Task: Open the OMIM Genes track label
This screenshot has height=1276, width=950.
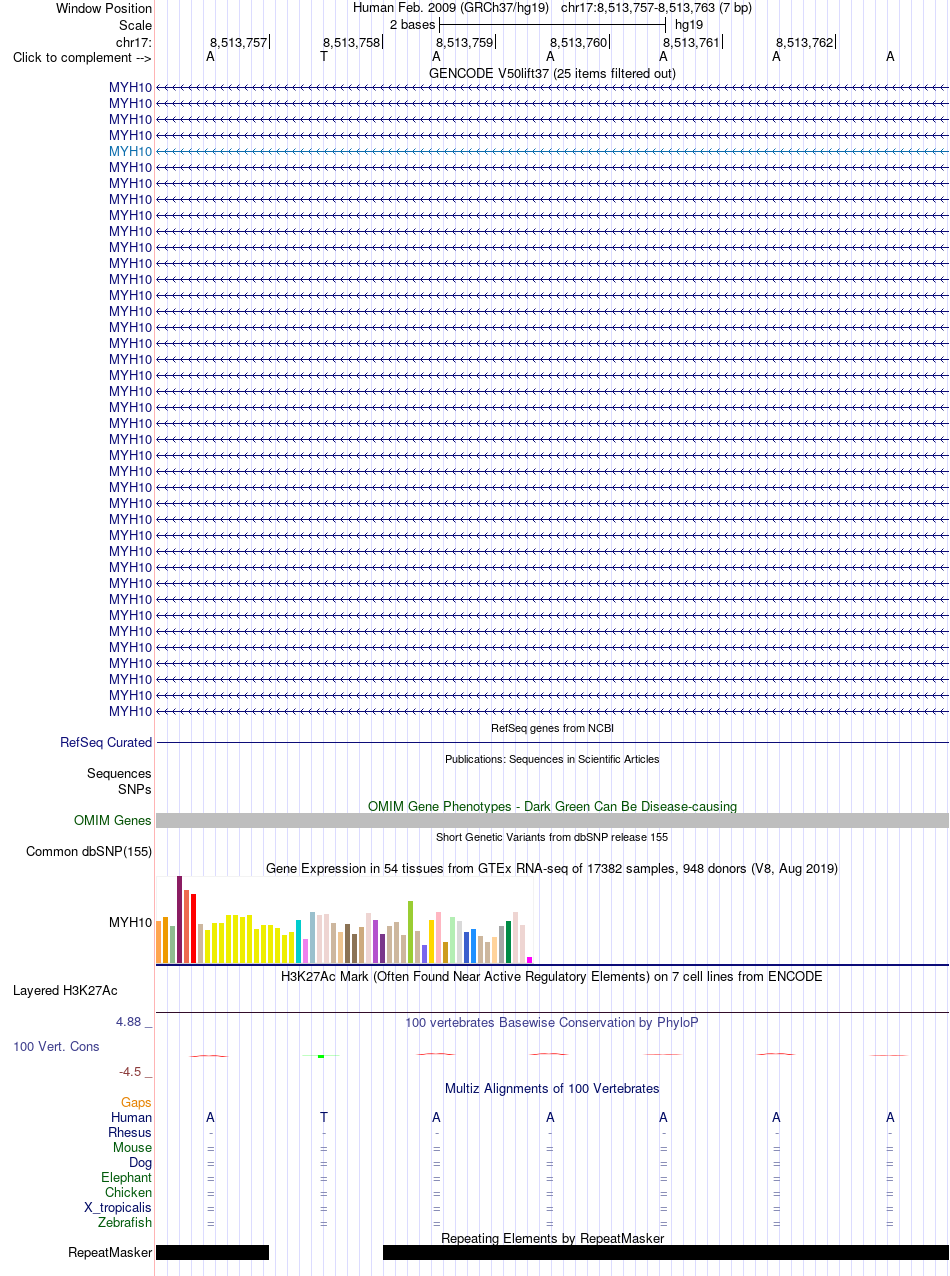Action: coord(113,821)
